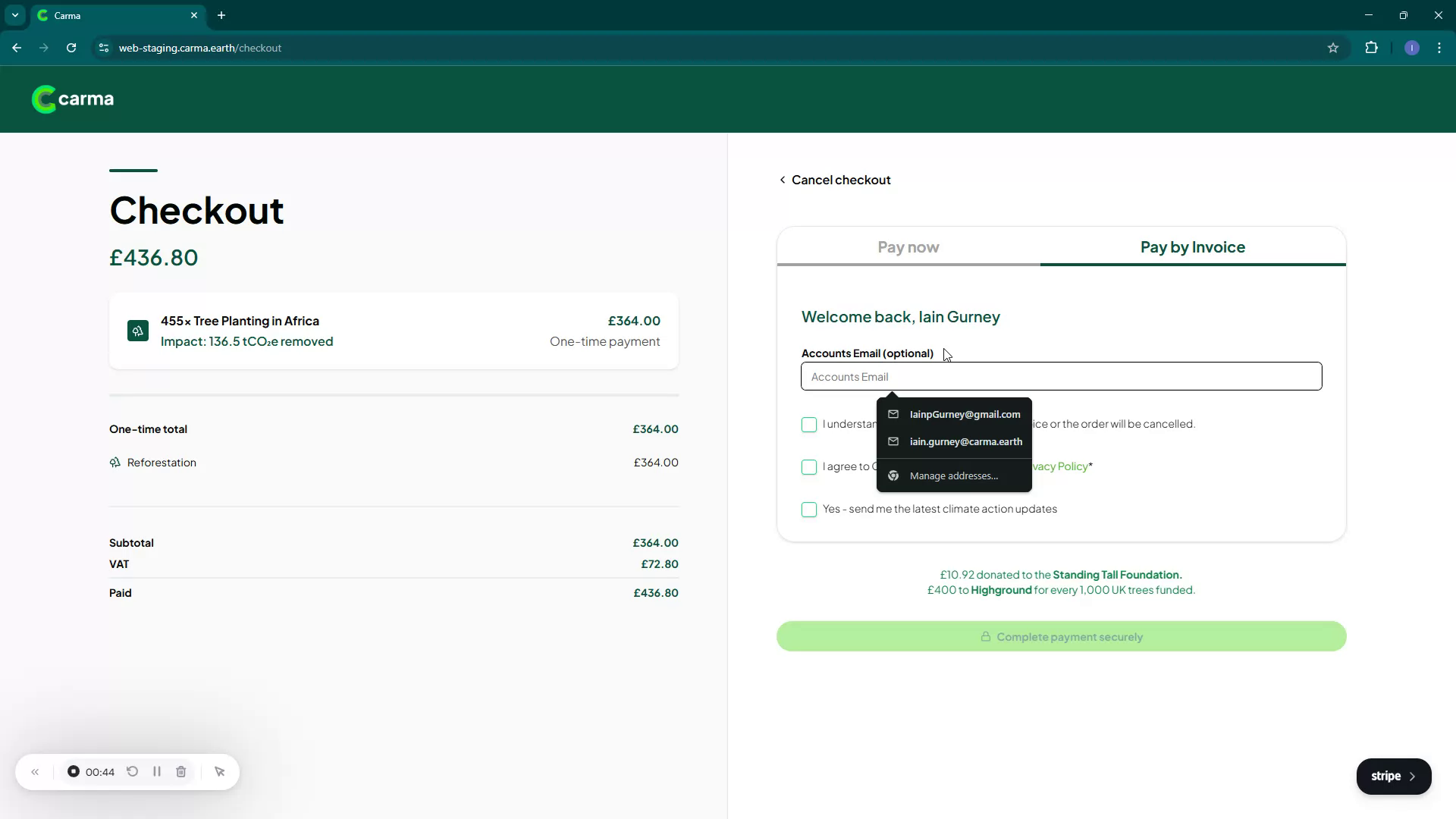The image size is (1456, 819).
Task: Enable climate action updates checkbox
Action: tap(808, 510)
